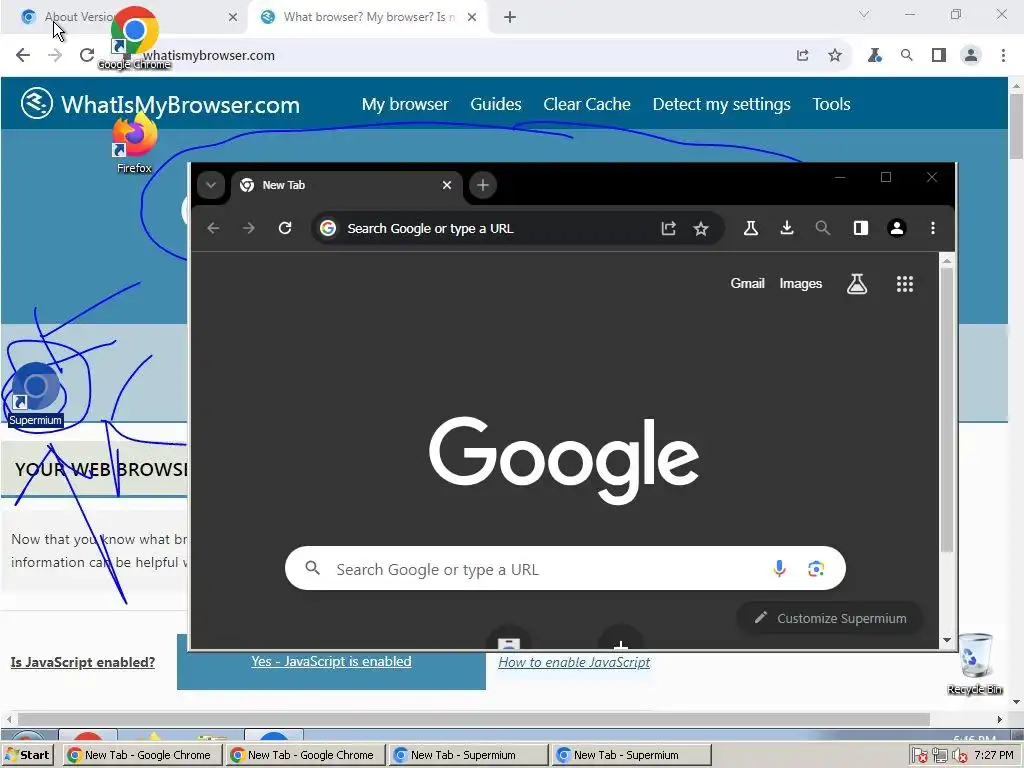1024x768 pixels.
Task: Click bookmark star in background browser window
Action: coord(835,56)
